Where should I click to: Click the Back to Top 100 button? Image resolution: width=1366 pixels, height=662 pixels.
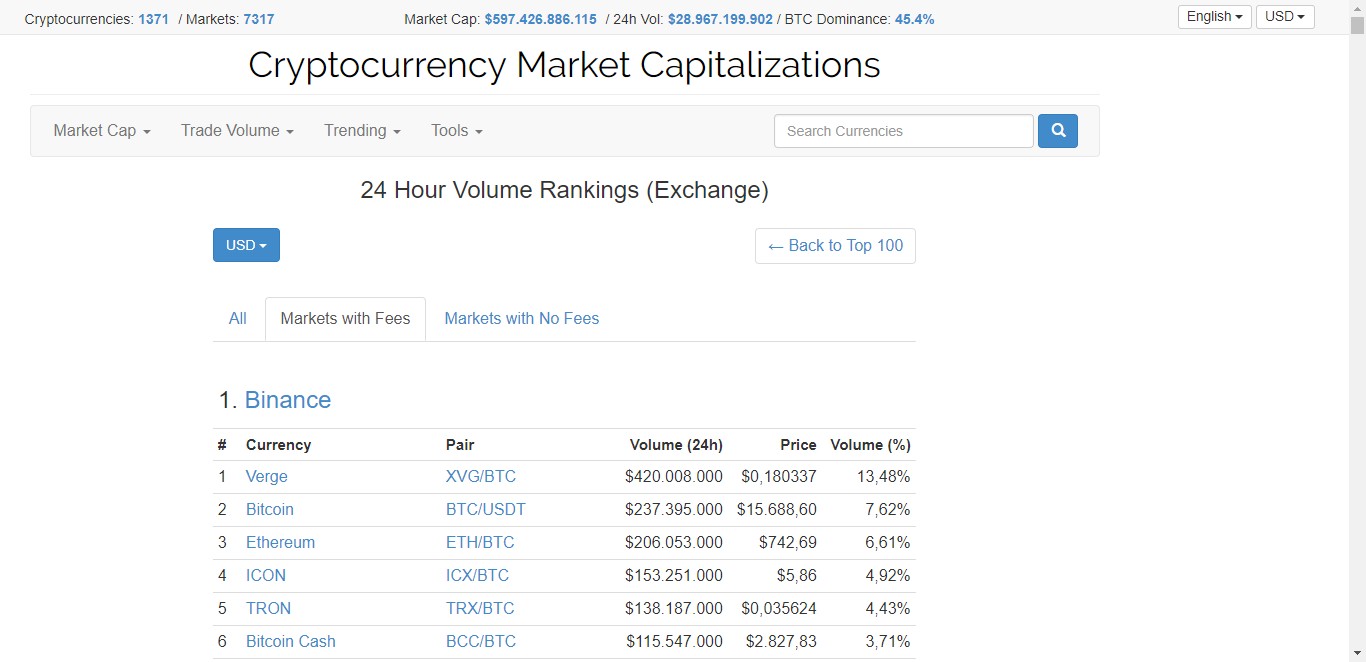coord(835,245)
